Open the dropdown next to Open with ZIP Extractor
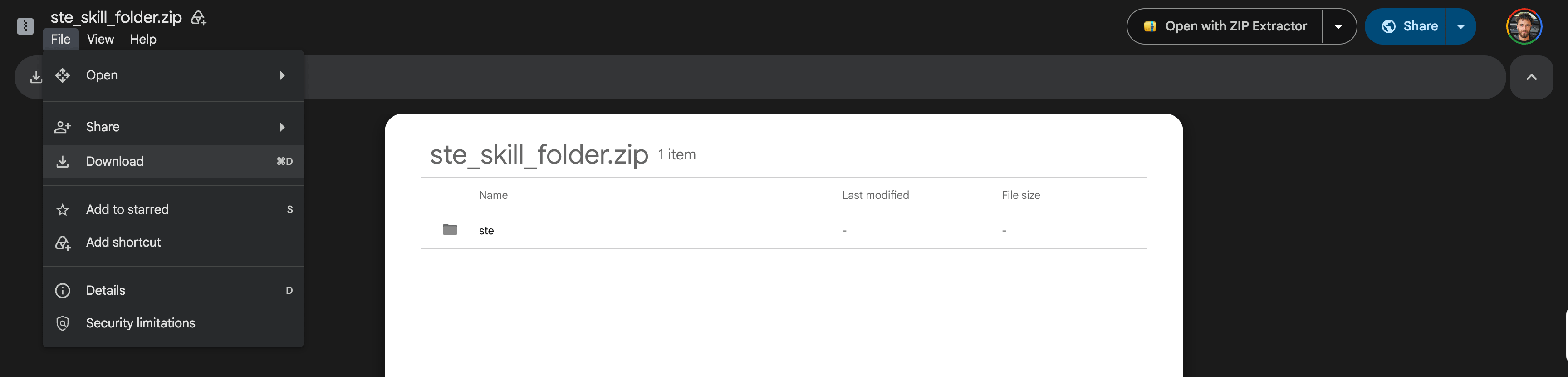Viewport: 1568px width, 377px height. pyautogui.click(x=1338, y=26)
